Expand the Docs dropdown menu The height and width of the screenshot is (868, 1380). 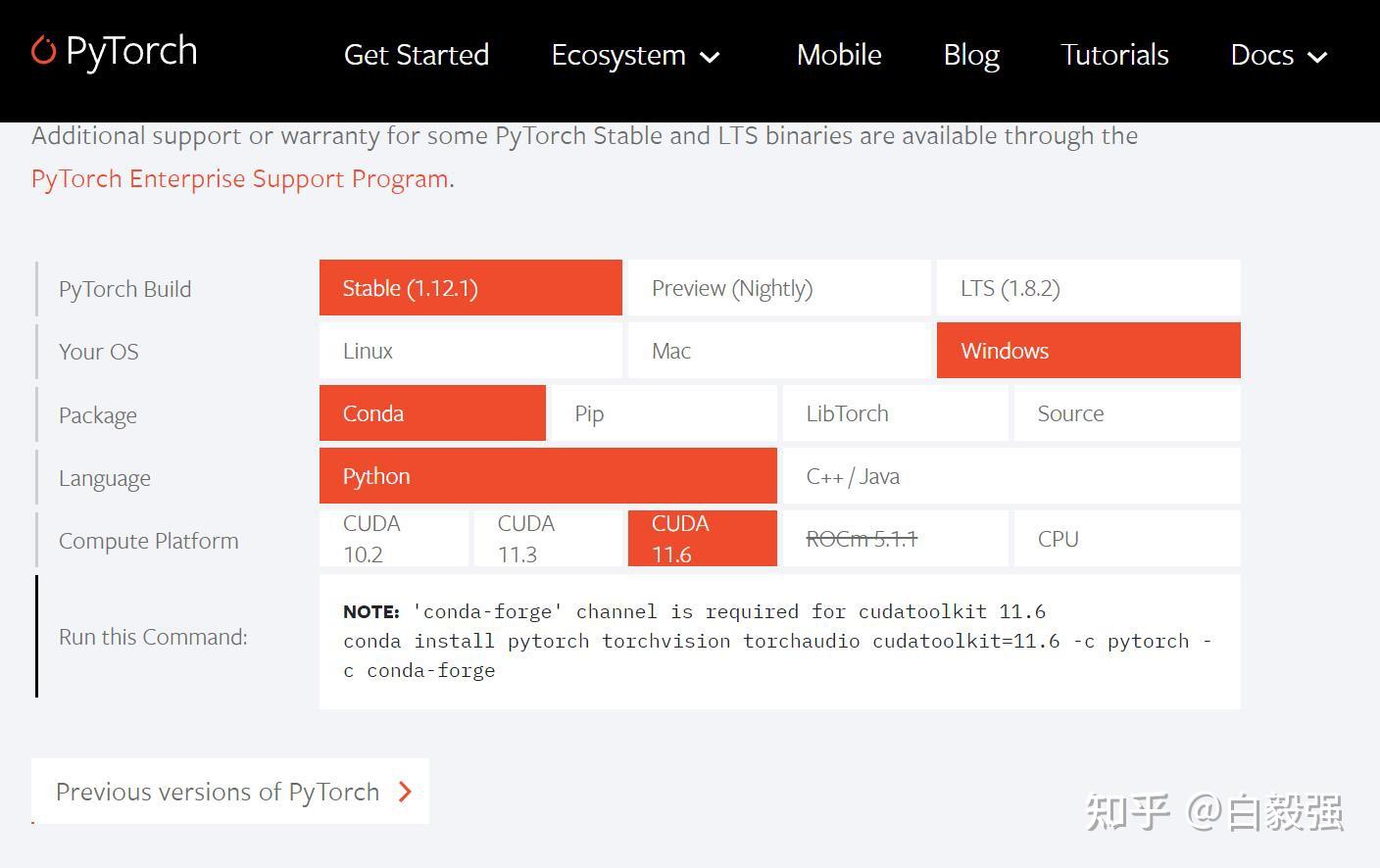(x=1278, y=56)
